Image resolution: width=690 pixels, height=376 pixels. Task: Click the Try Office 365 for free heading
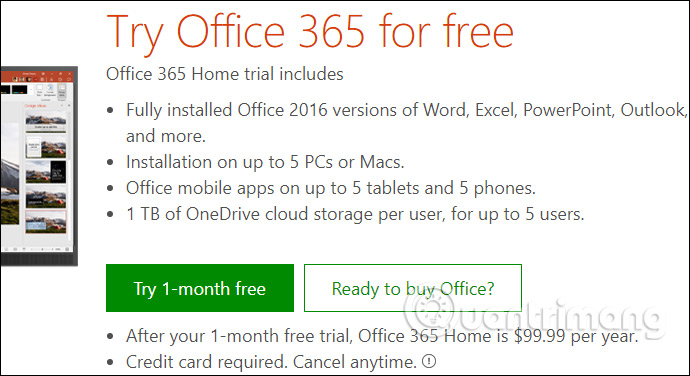pyautogui.click(x=310, y=32)
